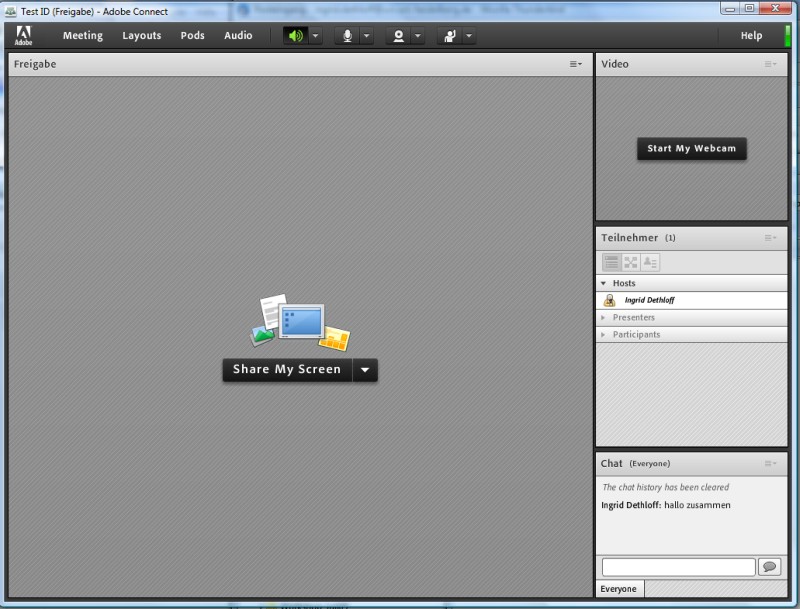
Task: Open the Share My Screen dropdown arrow
Action: 365,370
